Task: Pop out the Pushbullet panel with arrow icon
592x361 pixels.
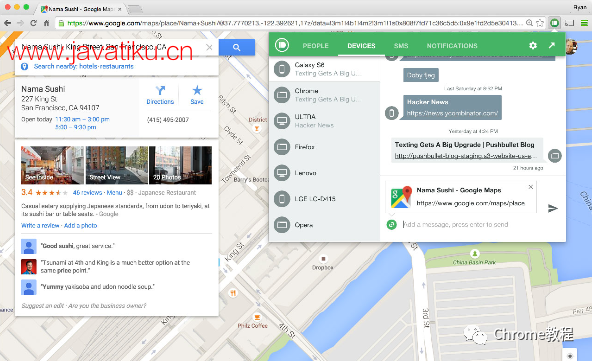Action: tap(552, 45)
